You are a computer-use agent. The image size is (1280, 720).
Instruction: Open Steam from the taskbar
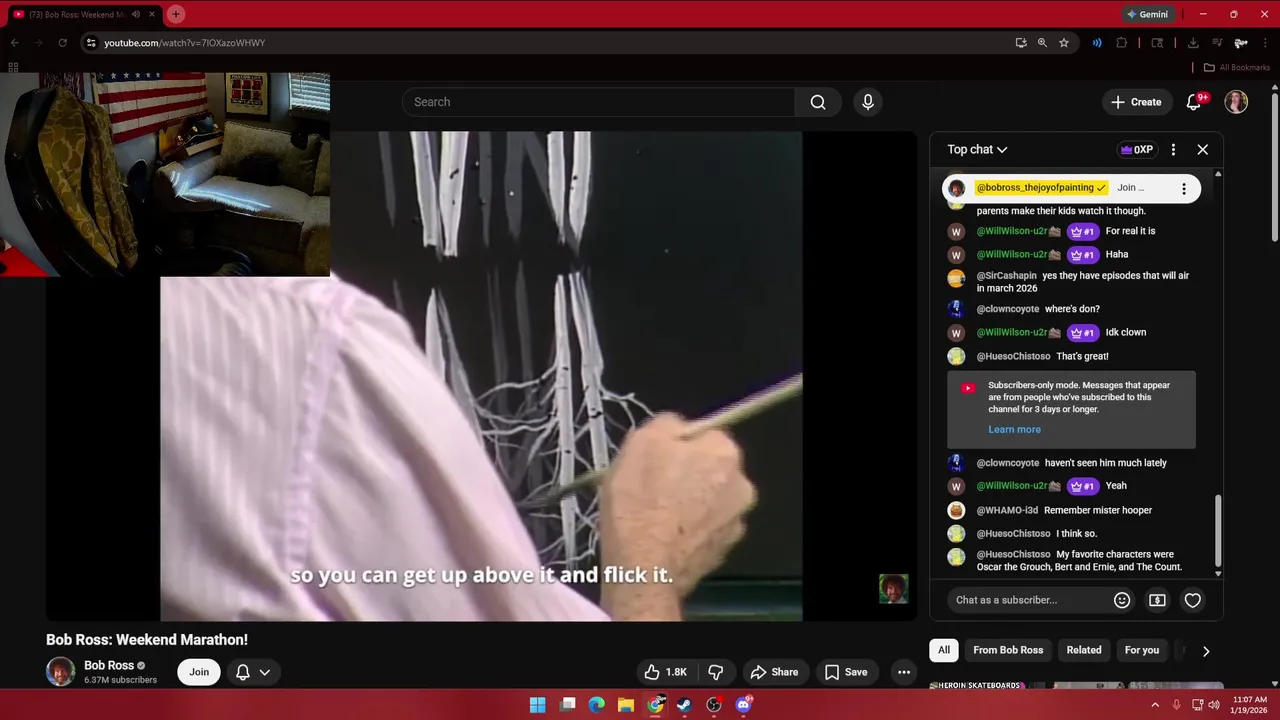pyautogui.click(x=684, y=705)
